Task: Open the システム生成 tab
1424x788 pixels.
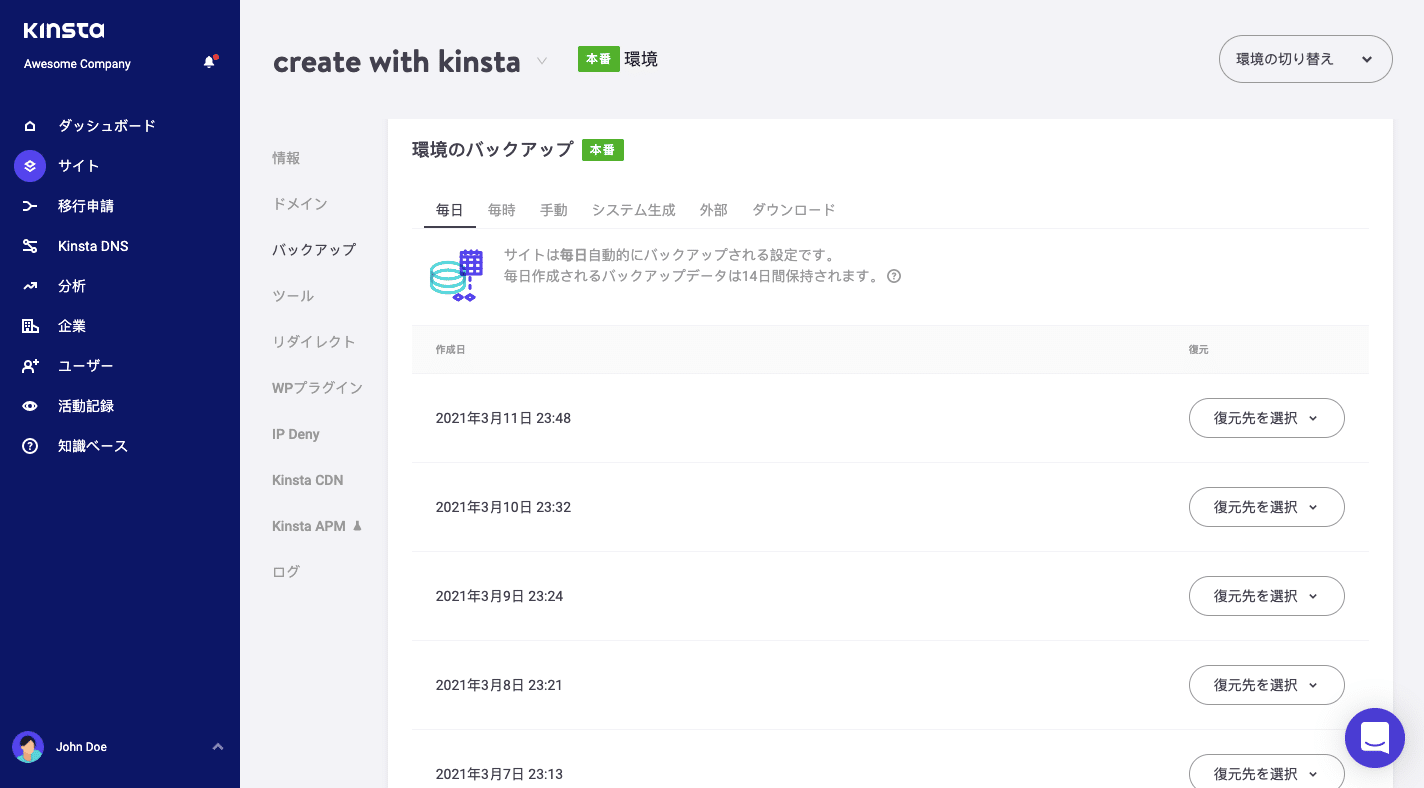Action: 633,210
